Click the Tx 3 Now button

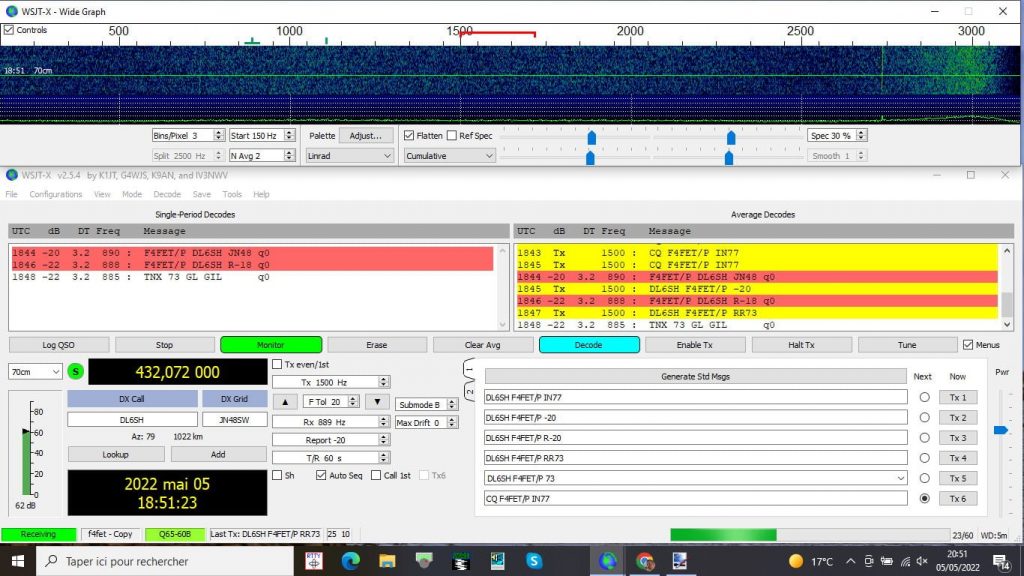tap(957, 438)
